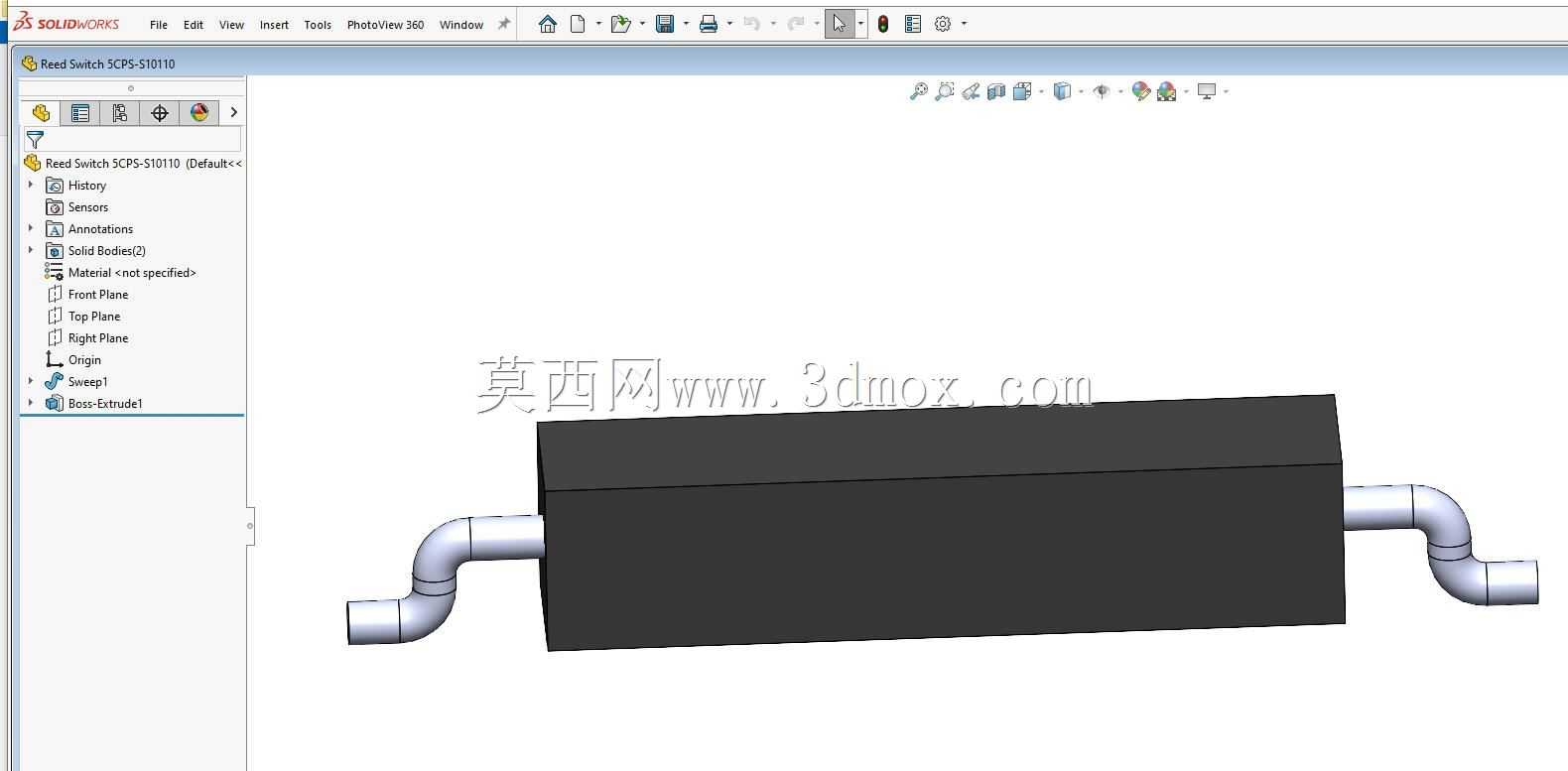Open the Edit menu
Image resolution: width=1568 pixels, height=771 pixels.
coord(194,25)
